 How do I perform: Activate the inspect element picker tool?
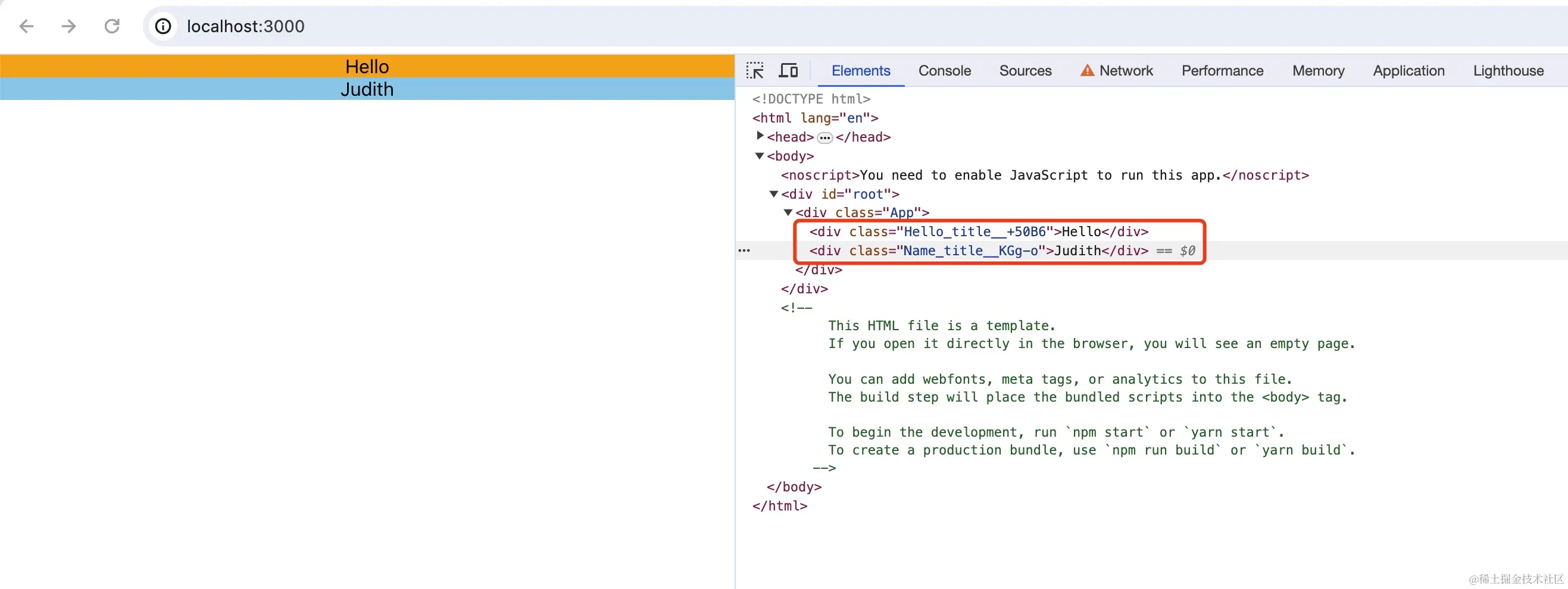pyautogui.click(x=755, y=71)
